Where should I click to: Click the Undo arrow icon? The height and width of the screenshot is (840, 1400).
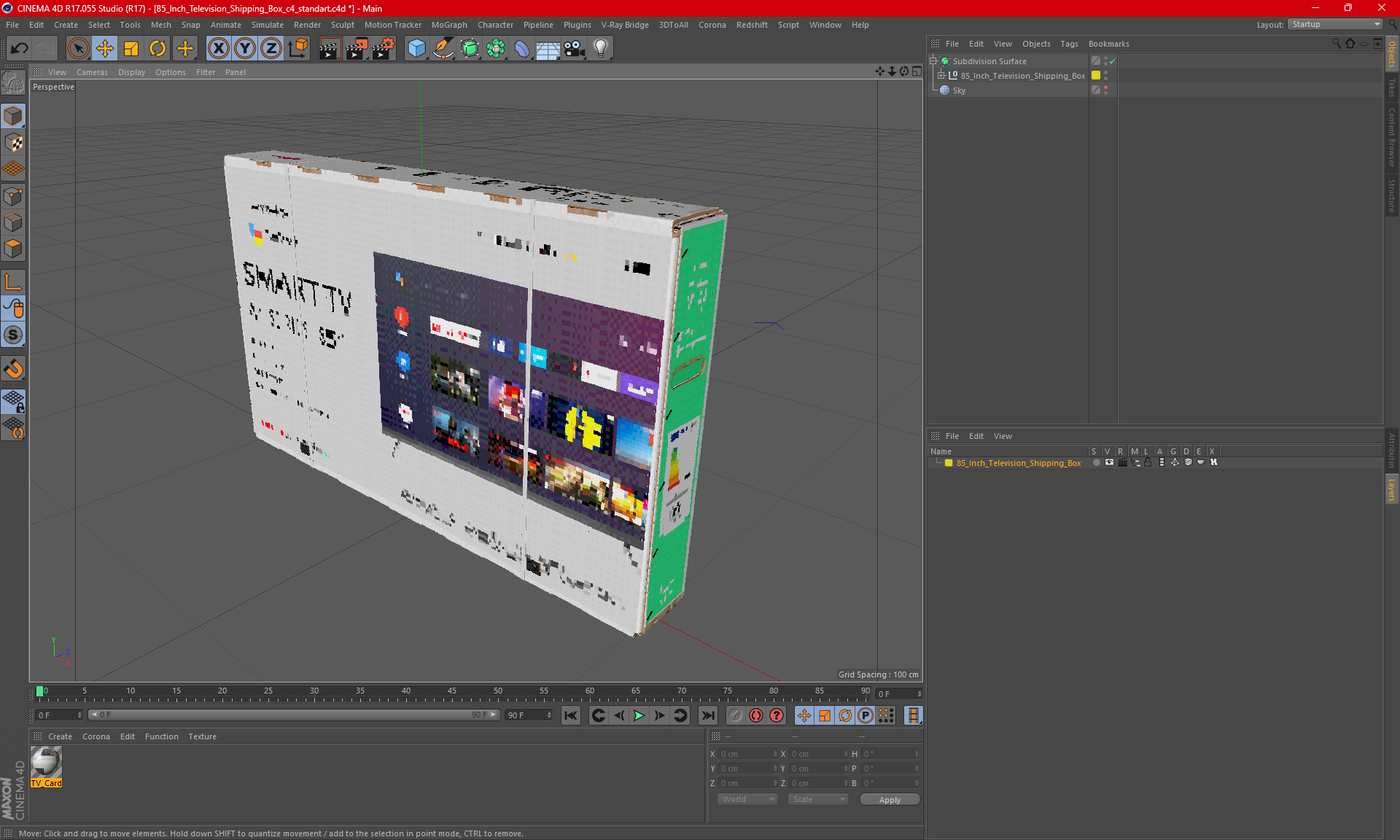click(20, 49)
